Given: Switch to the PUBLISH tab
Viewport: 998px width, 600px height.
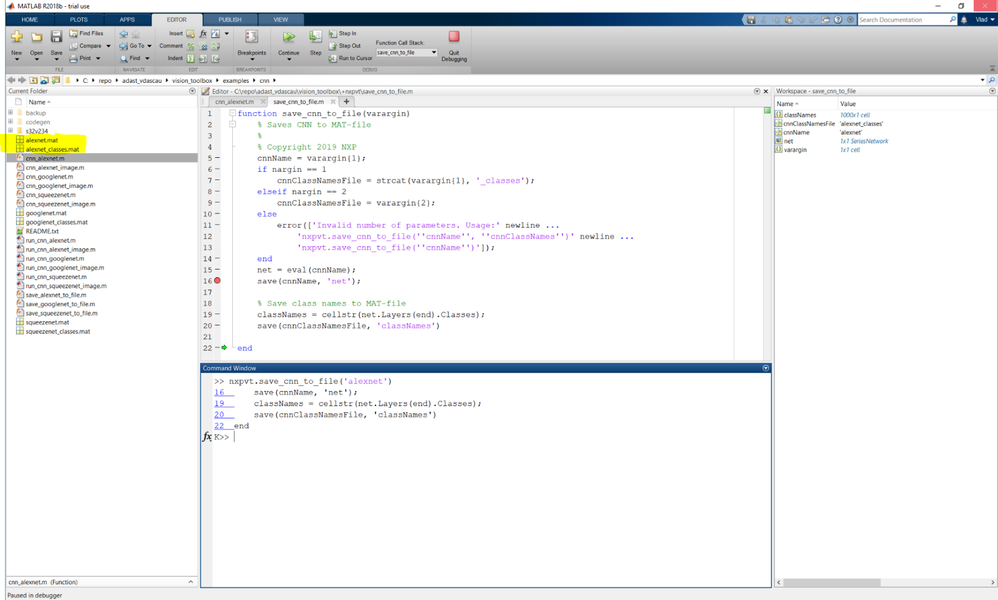Looking at the screenshot, I should tap(230, 20).
